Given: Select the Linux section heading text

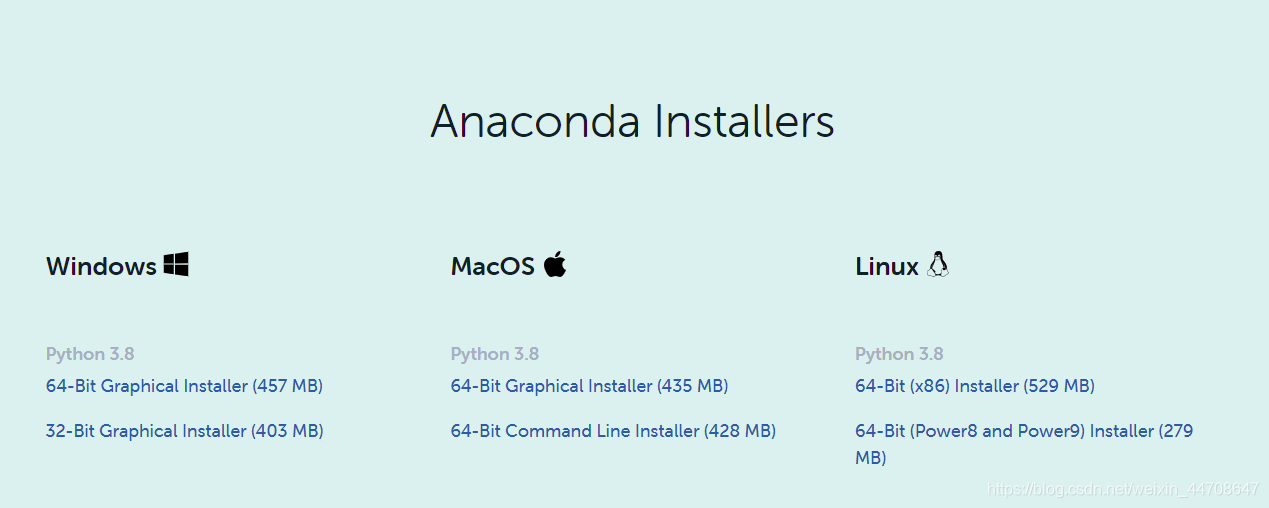Looking at the screenshot, I should click(887, 266).
